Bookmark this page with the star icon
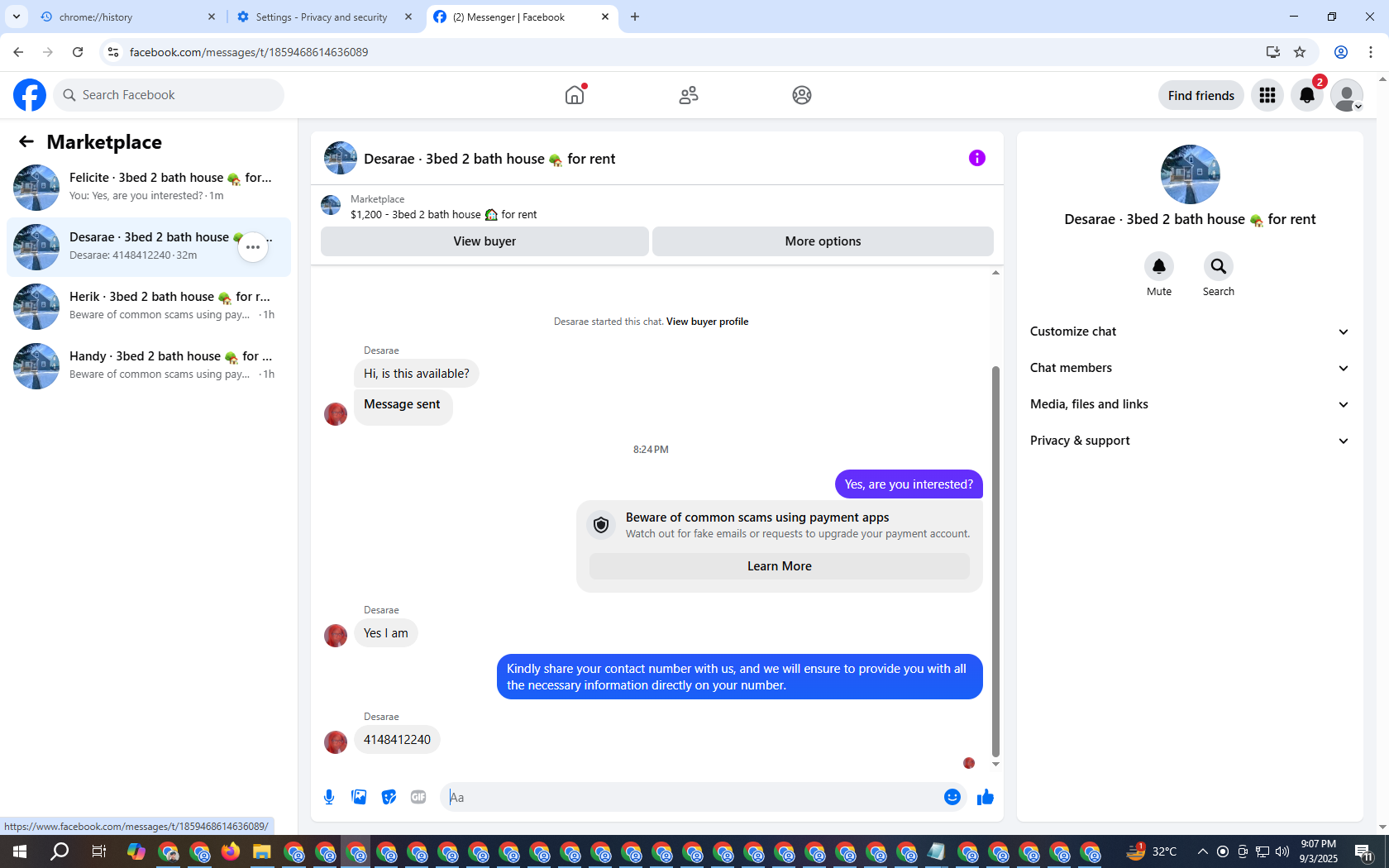Image resolution: width=1389 pixels, height=868 pixels. coord(1300,52)
